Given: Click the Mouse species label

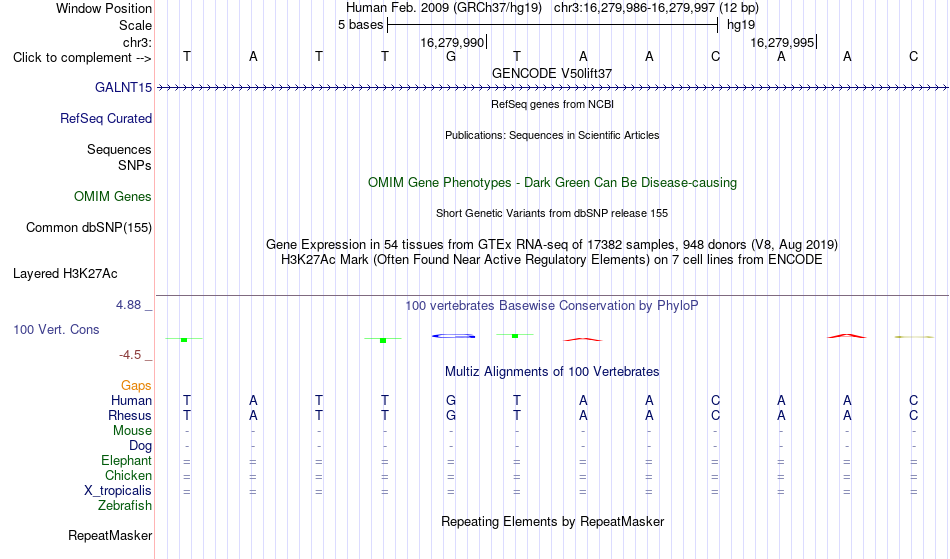Looking at the screenshot, I should [132, 431].
